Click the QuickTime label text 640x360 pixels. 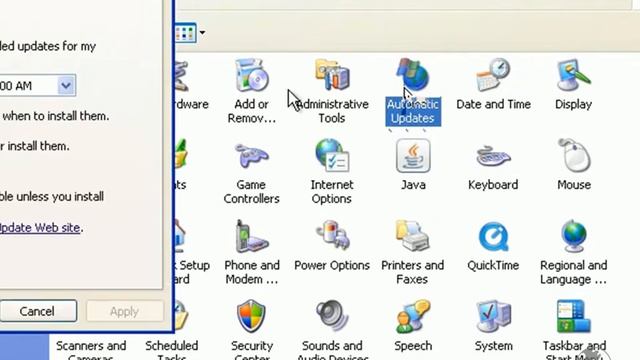pos(493,265)
